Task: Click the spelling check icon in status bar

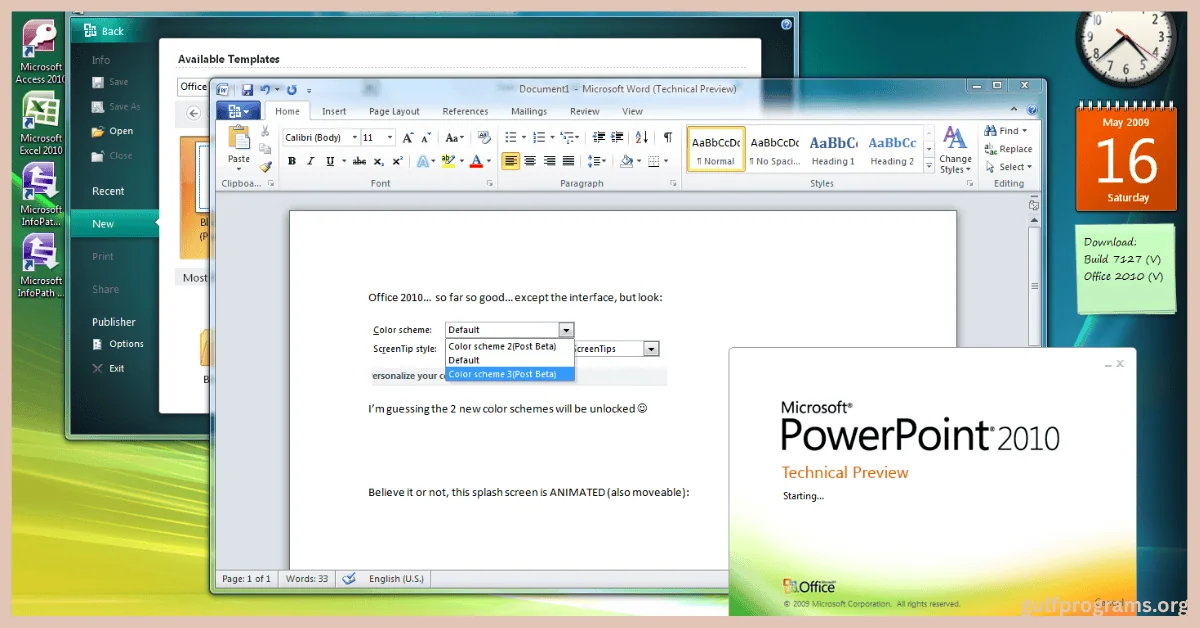Action: pos(348,578)
